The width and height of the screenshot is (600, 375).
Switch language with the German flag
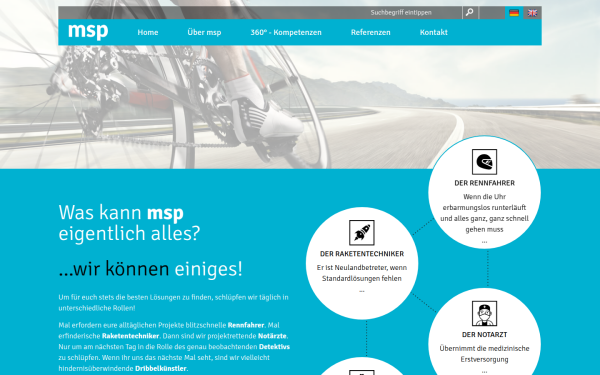point(514,13)
